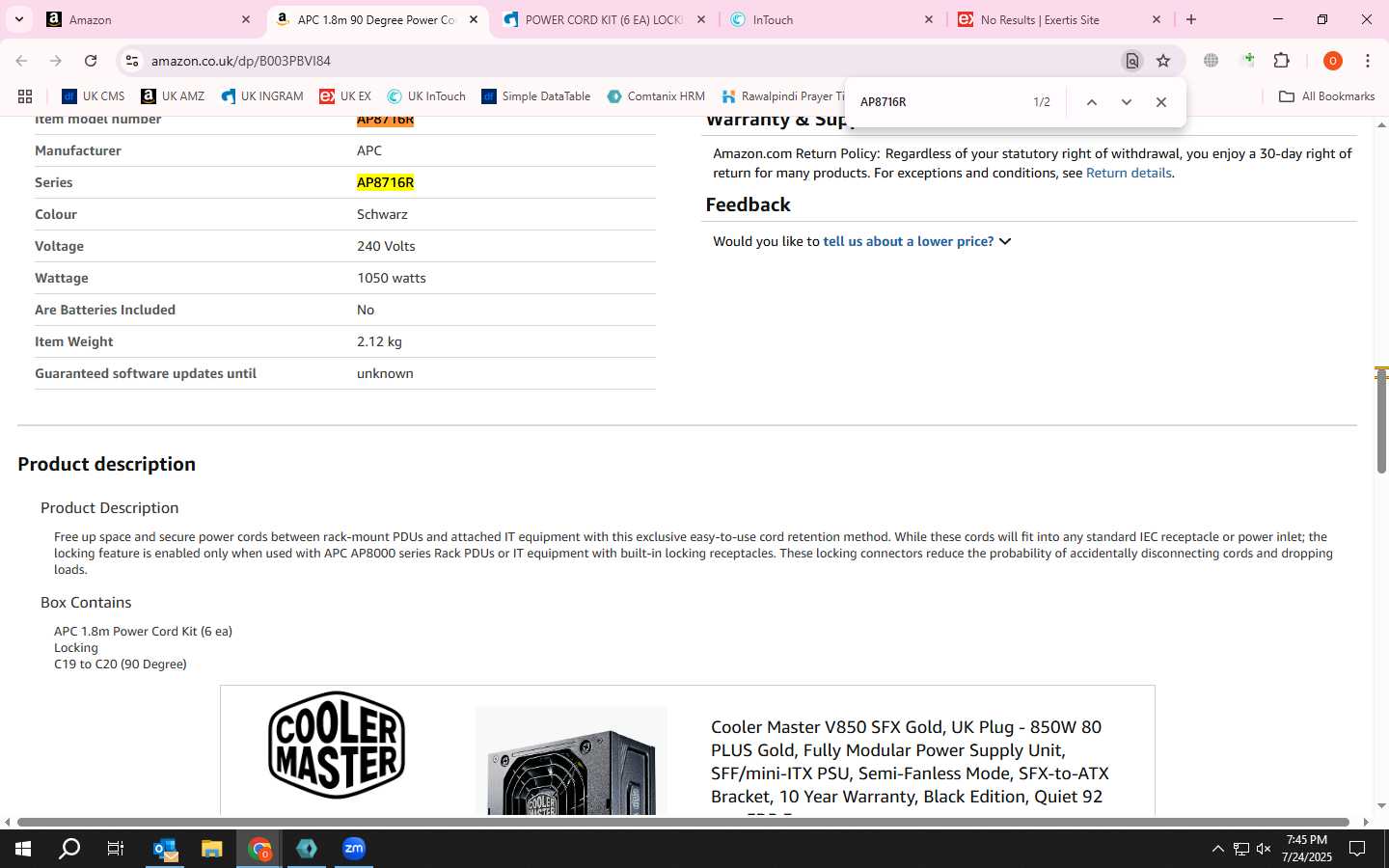This screenshot has width=1389, height=868.
Task: Select the Colour value Schwarz
Action: coord(382,214)
